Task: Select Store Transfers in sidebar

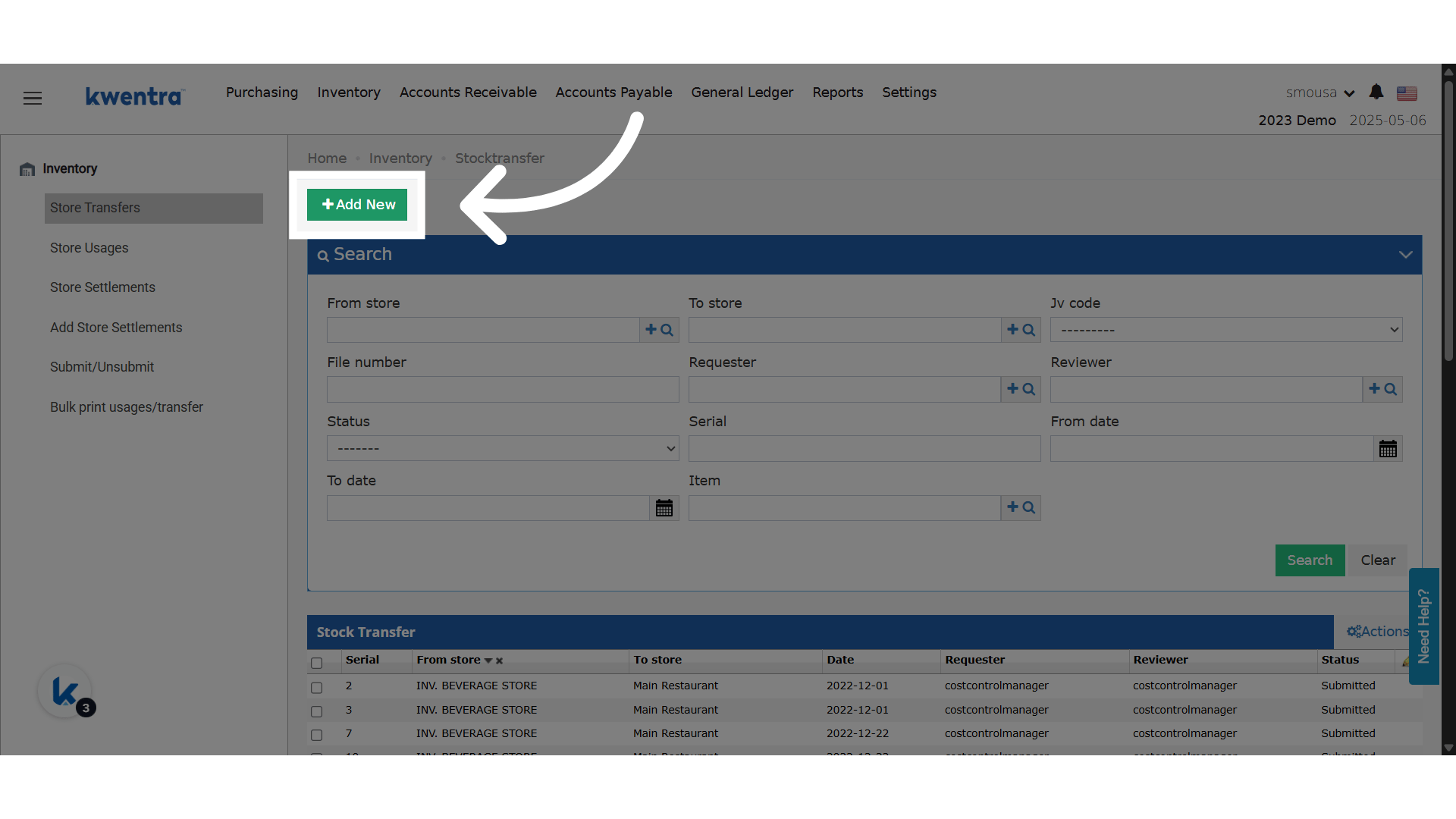Action: coord(154,209)
